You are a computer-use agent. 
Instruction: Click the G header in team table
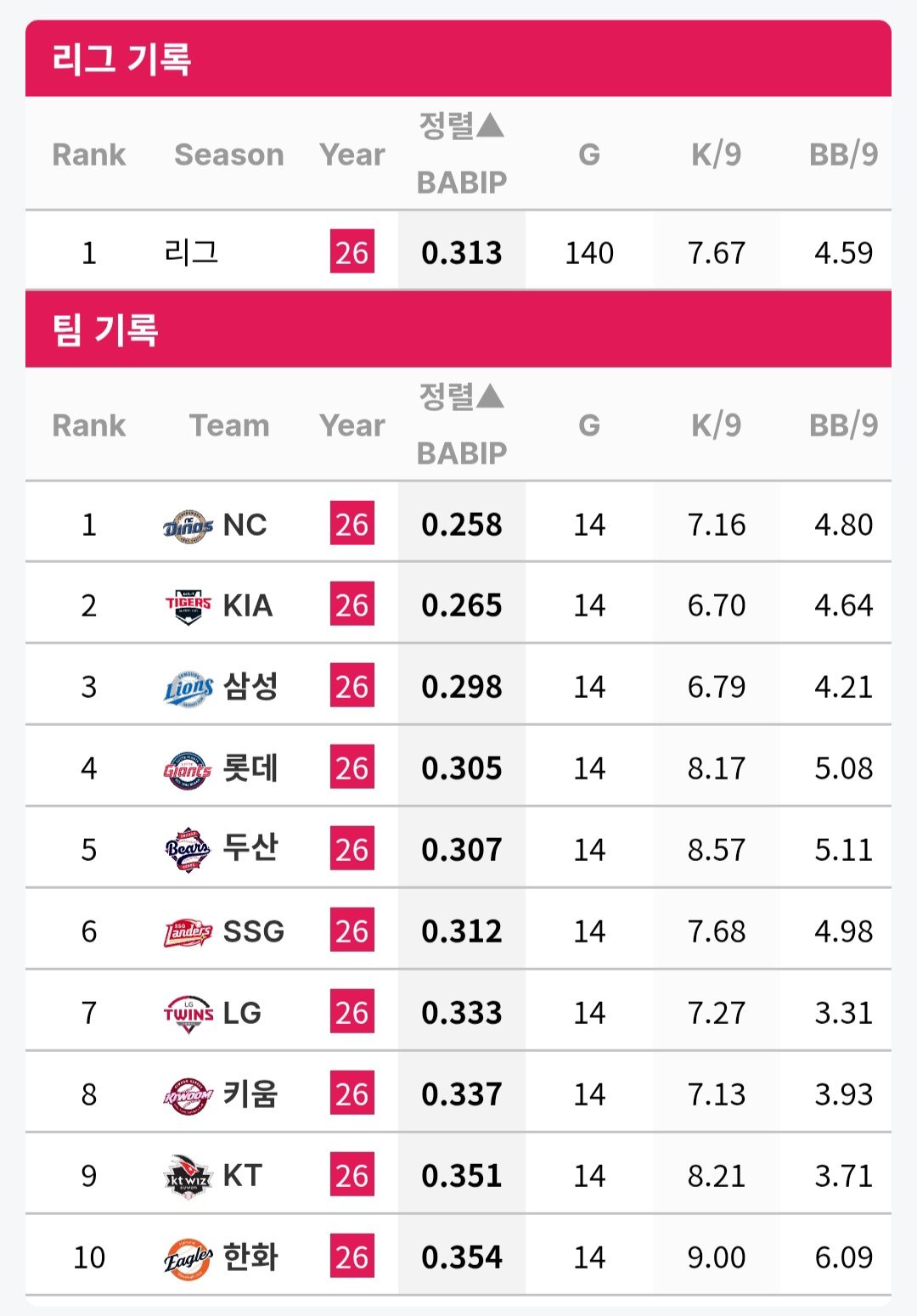pos(589,425)
